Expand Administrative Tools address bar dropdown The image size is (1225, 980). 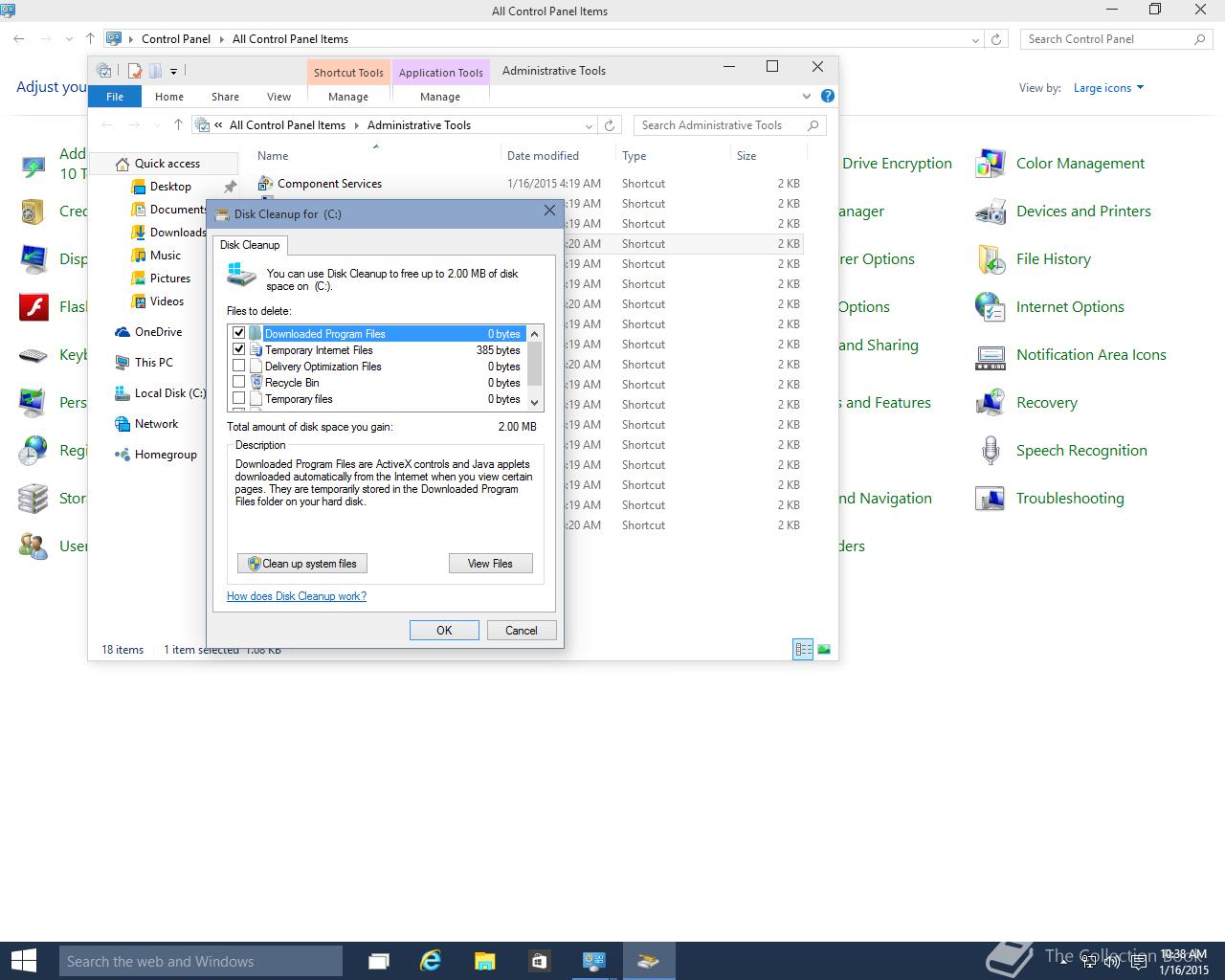[589, 125]
